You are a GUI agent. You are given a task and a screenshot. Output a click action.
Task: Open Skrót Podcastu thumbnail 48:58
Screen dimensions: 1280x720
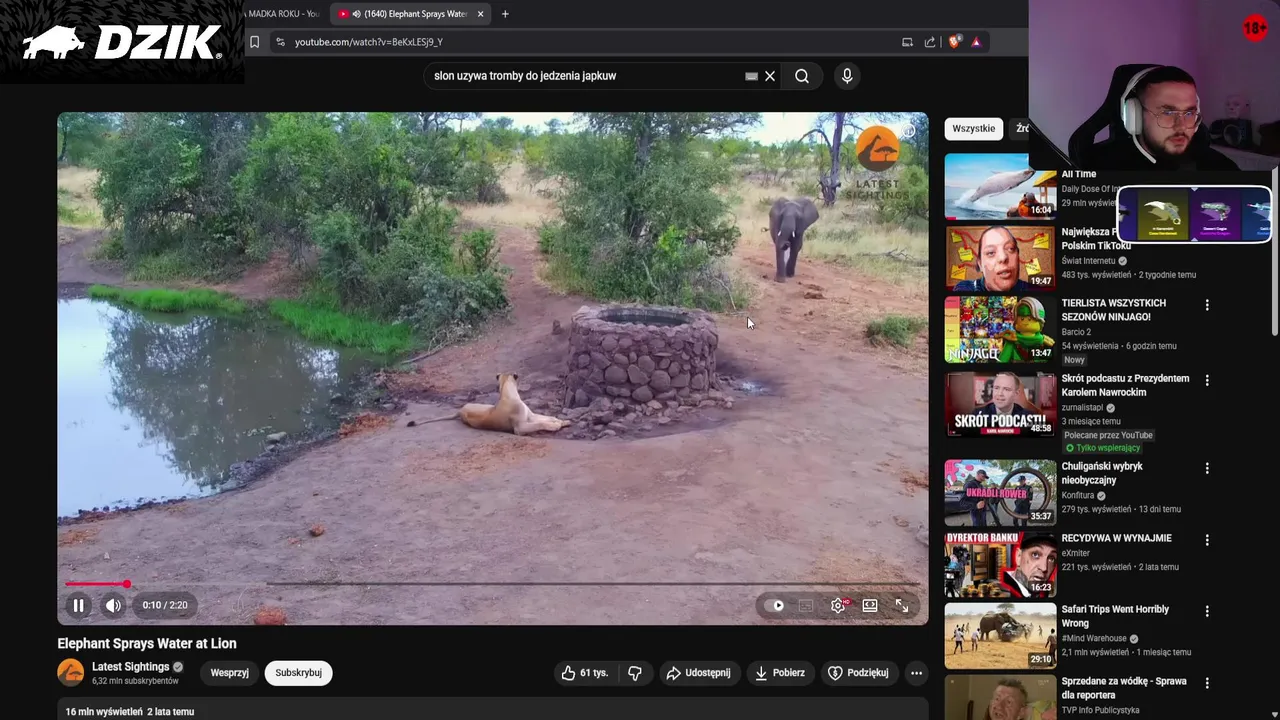tap(1000, 405)
